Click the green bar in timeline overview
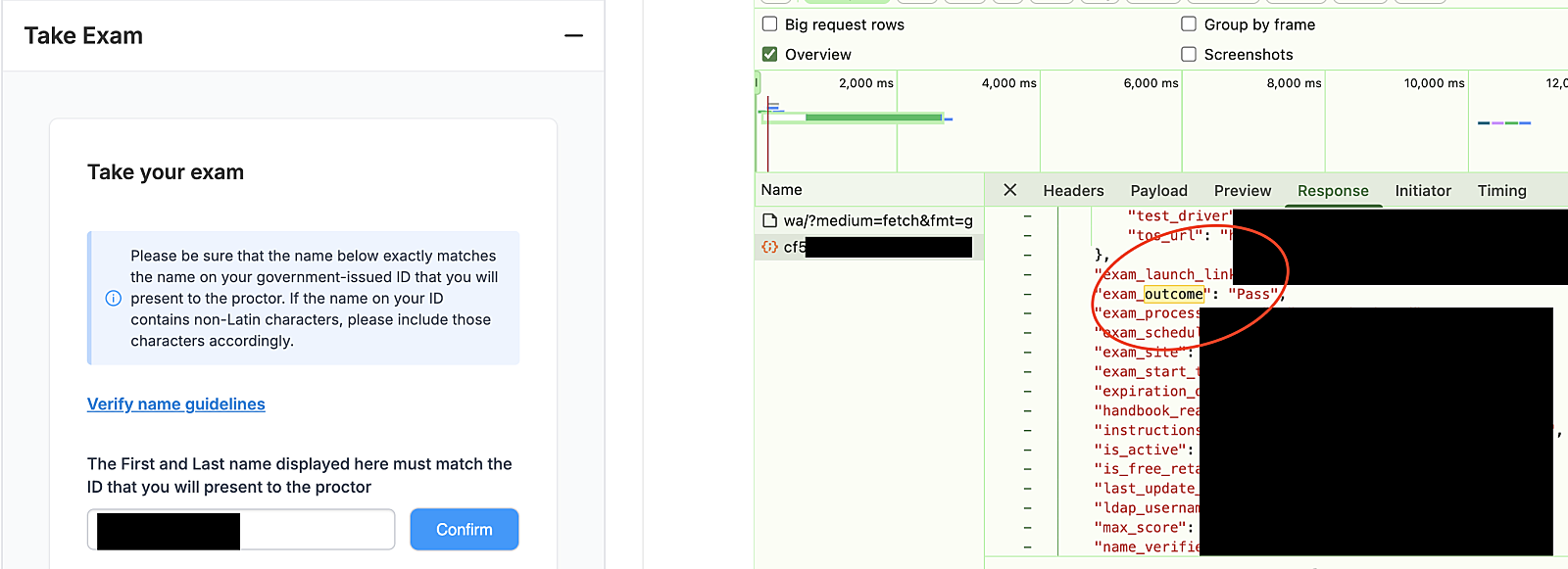1568x569 pixels. (872, 118)
